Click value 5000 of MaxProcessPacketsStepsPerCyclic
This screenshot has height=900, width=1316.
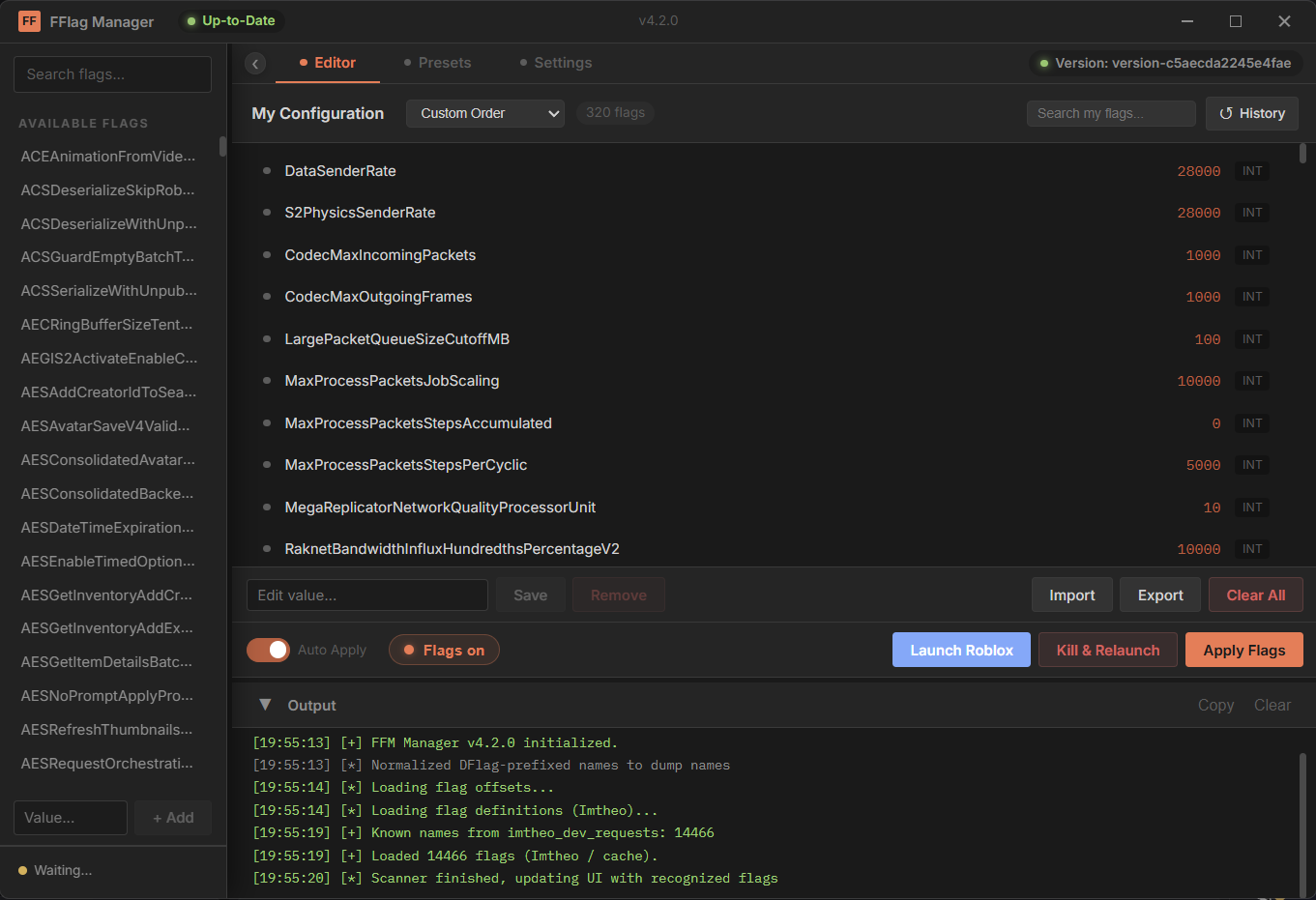[x=1204, y=465]
